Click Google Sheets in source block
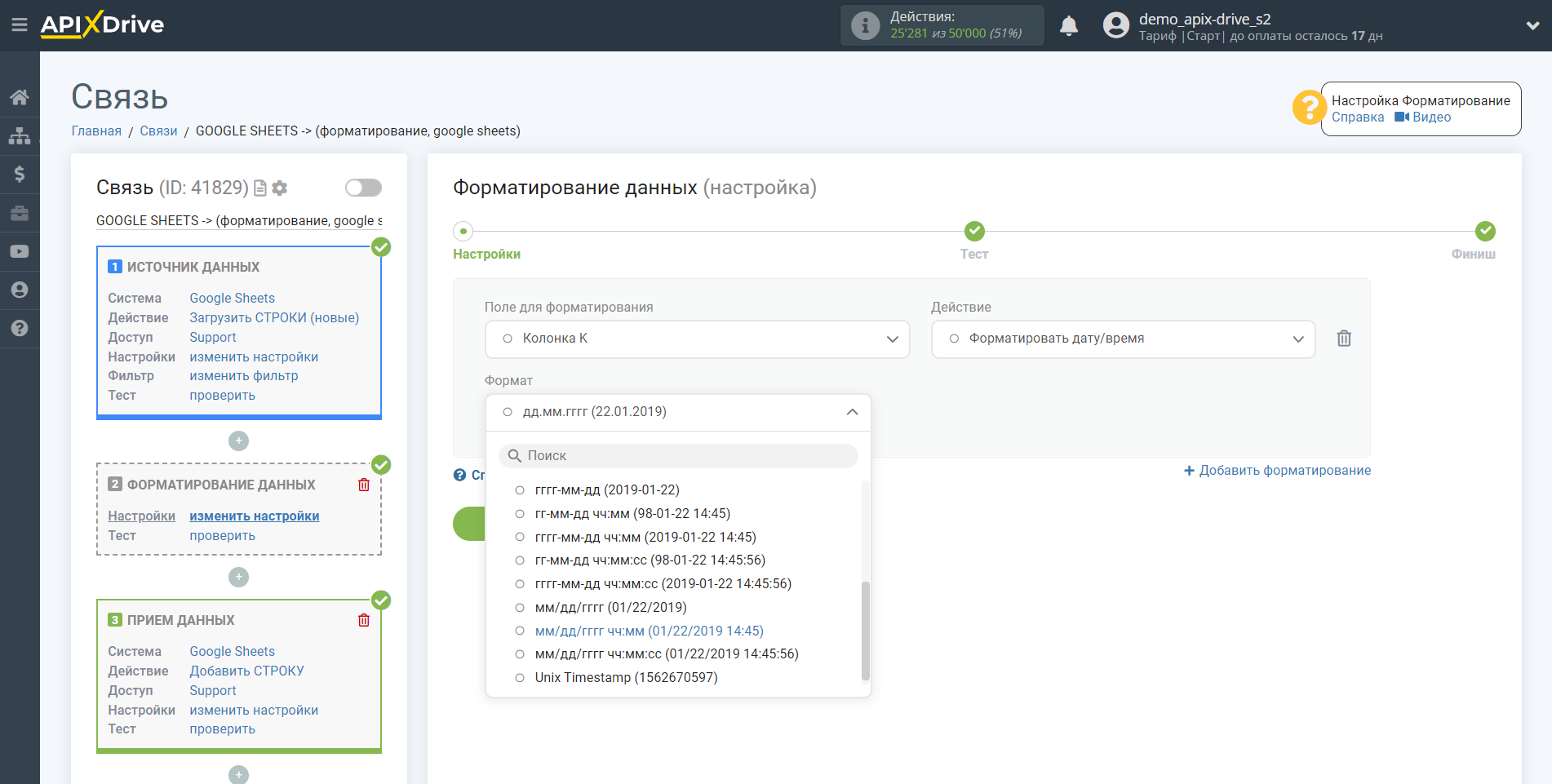Viewport: 1552px width, 784px height. [x=233, y=299]
